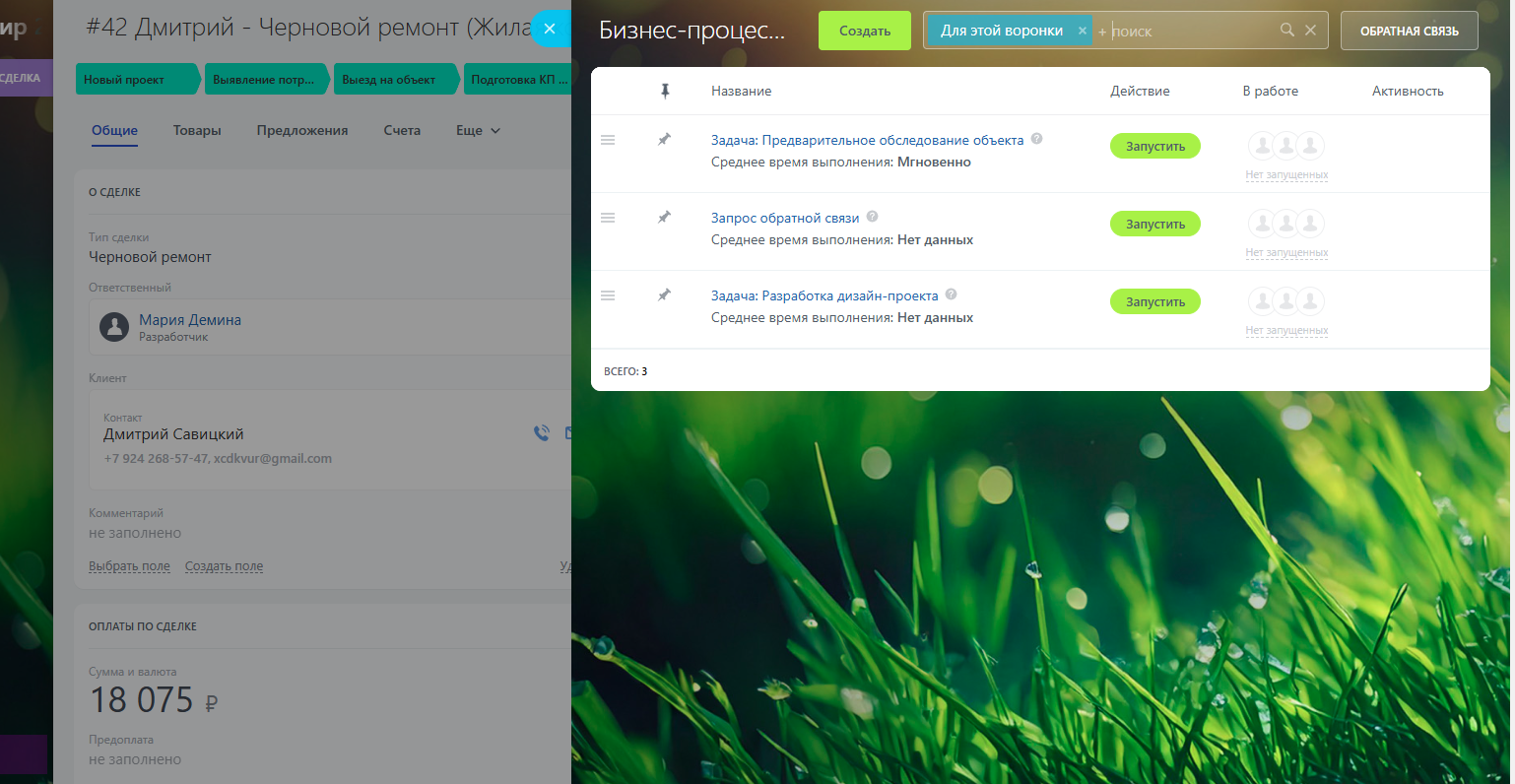Toggle pin for 'Предварительное обследование объекта' process
This screenshot has width=1515, height=784.
(x=664, y=140)
